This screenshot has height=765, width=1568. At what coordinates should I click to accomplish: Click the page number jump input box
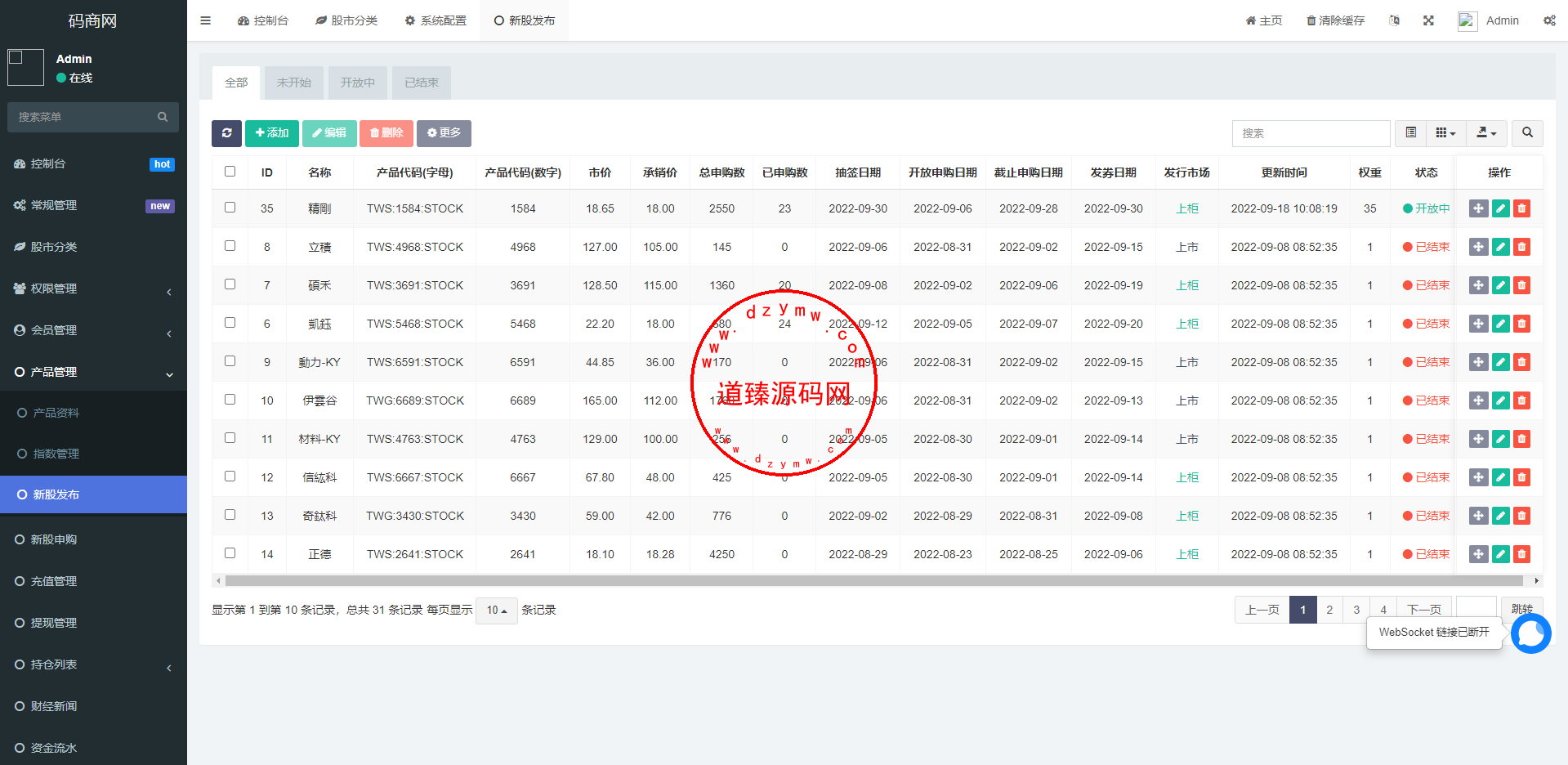pos(1476,609)
